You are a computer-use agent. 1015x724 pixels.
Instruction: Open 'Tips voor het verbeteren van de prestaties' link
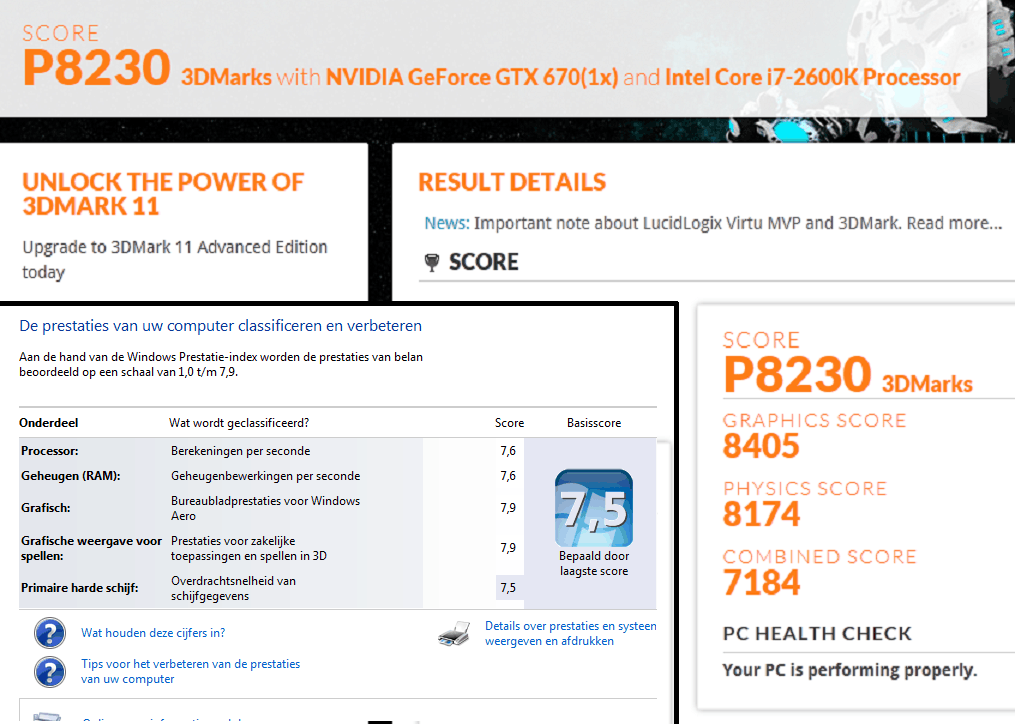[x=190, y=672]
